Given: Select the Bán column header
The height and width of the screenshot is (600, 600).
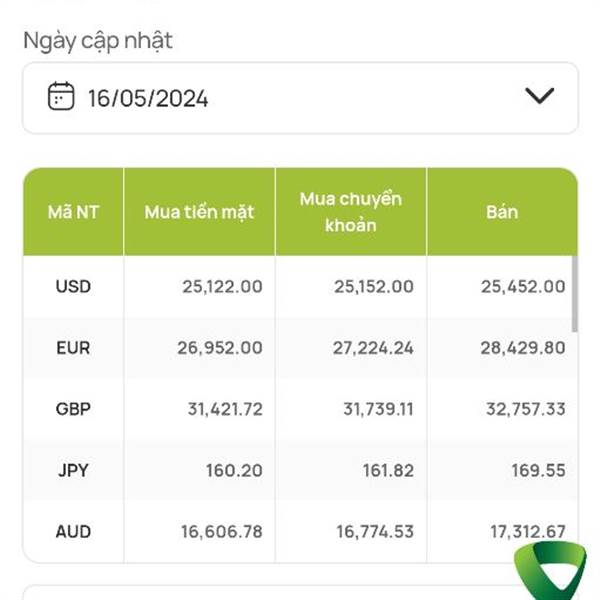Looking at the screenshot, I should click(502, 212).
